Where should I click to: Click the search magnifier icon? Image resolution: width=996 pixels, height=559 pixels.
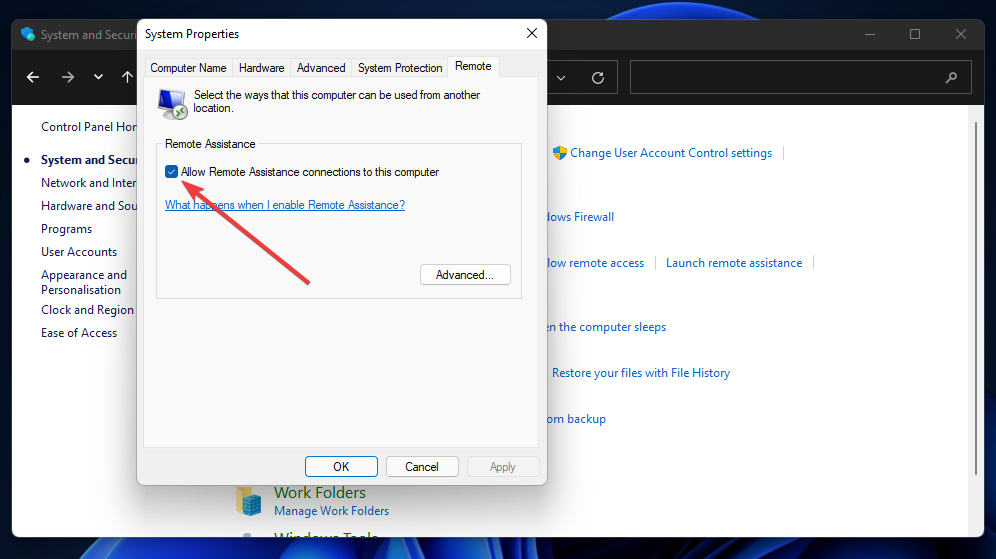[951, 77]
